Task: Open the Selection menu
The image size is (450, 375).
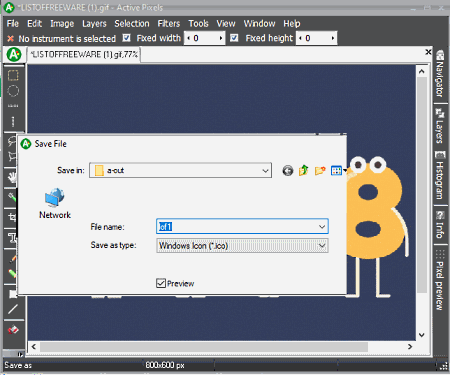Action: point(132,24)
